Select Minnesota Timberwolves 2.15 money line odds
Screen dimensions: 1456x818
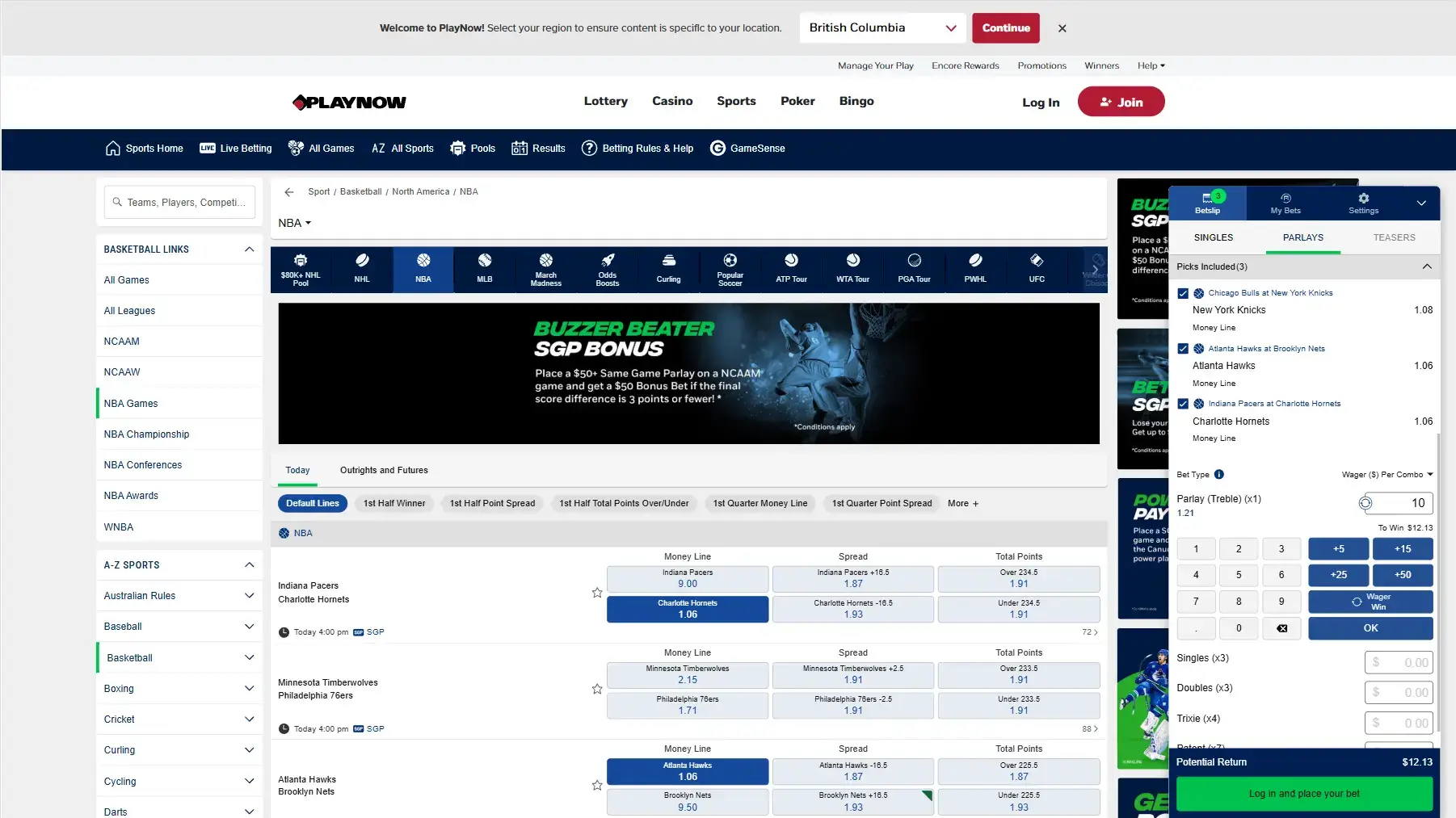coord(688,674)
